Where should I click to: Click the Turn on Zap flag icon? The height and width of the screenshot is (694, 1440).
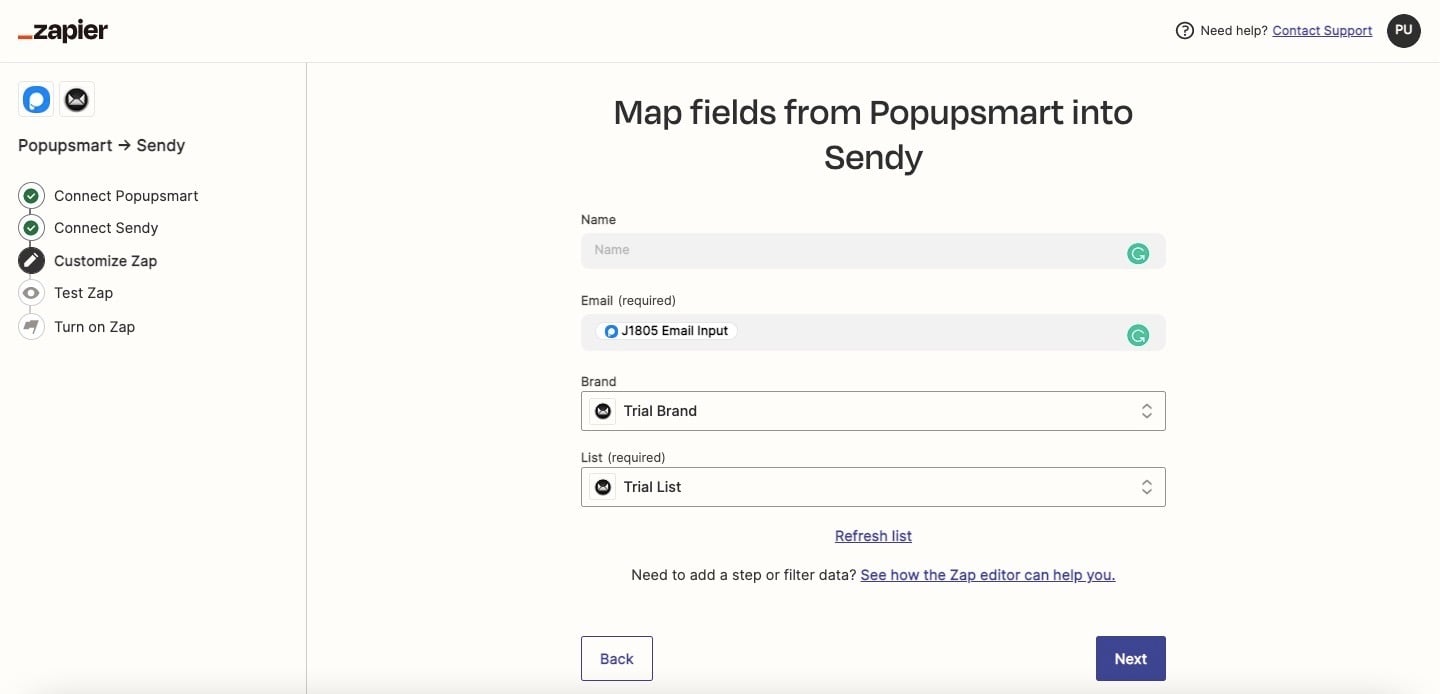[31, 327]
